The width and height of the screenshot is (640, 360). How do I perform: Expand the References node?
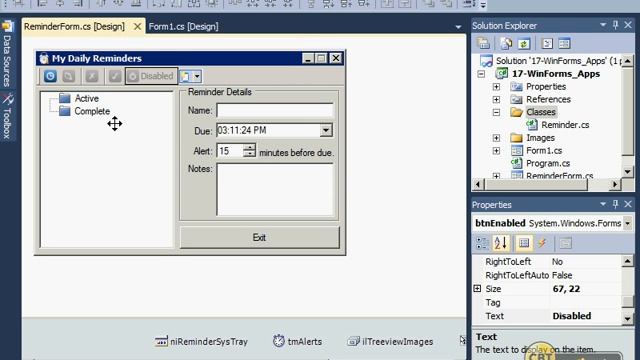tap(496, 100)
